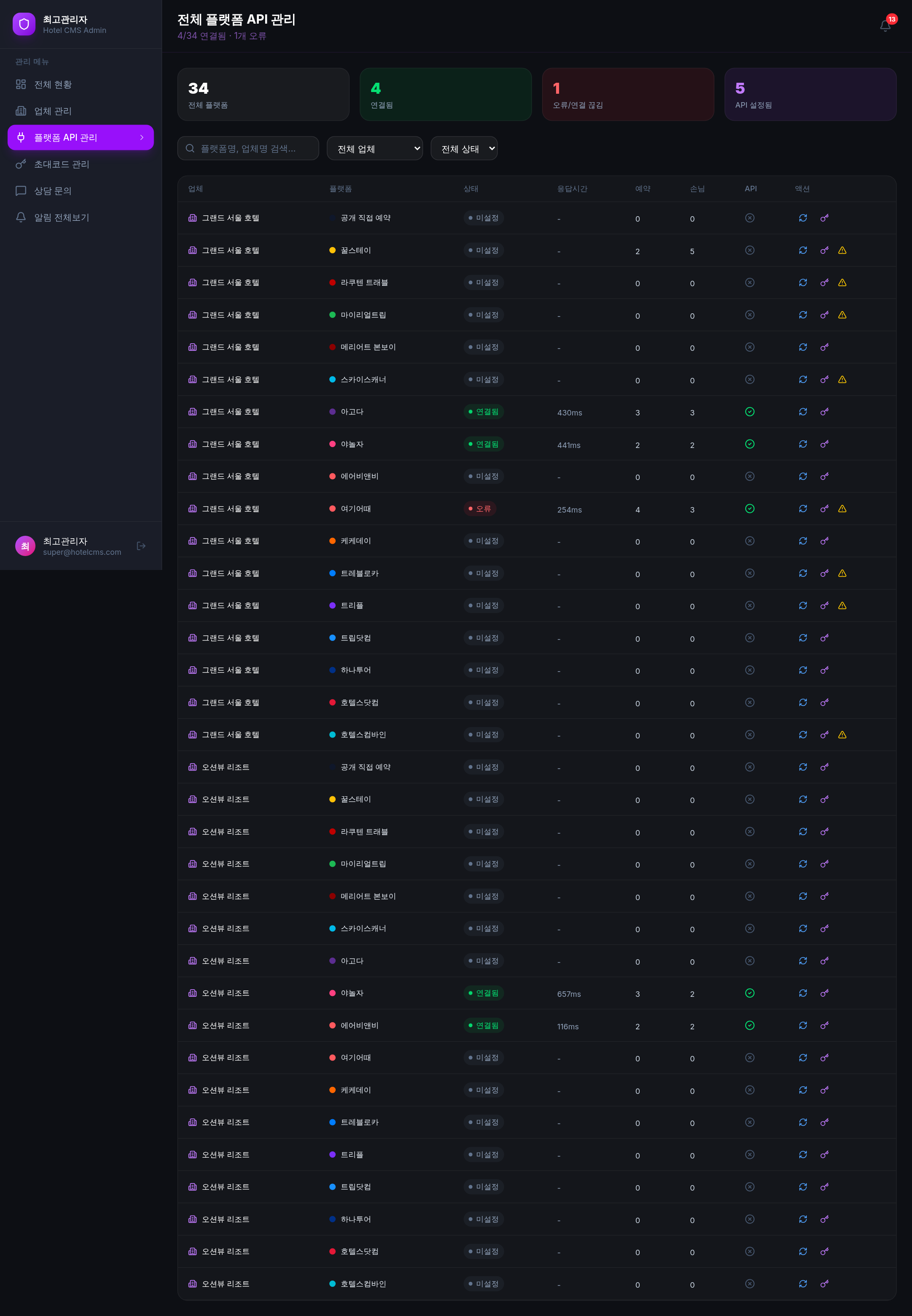This screenshot has height=1316, width=912.
Task: Open the notification bell with 13 badge
Action: [885, 25]
